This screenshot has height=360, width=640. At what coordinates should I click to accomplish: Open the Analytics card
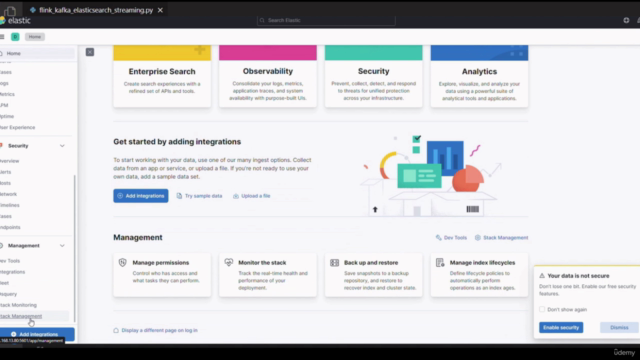pyautogui.click(x=479, y=76)
